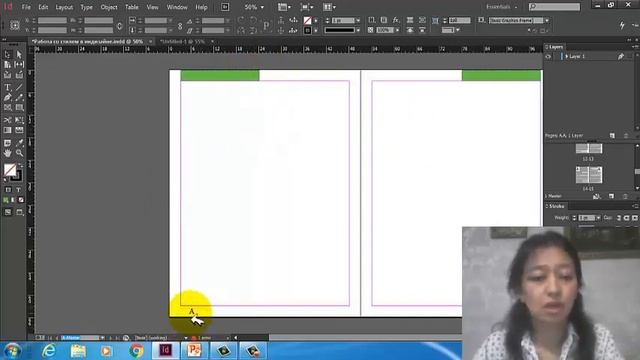The image size is (640, 360).
Task: Open the stroke type dropdown
Action: tap(358, 30)
